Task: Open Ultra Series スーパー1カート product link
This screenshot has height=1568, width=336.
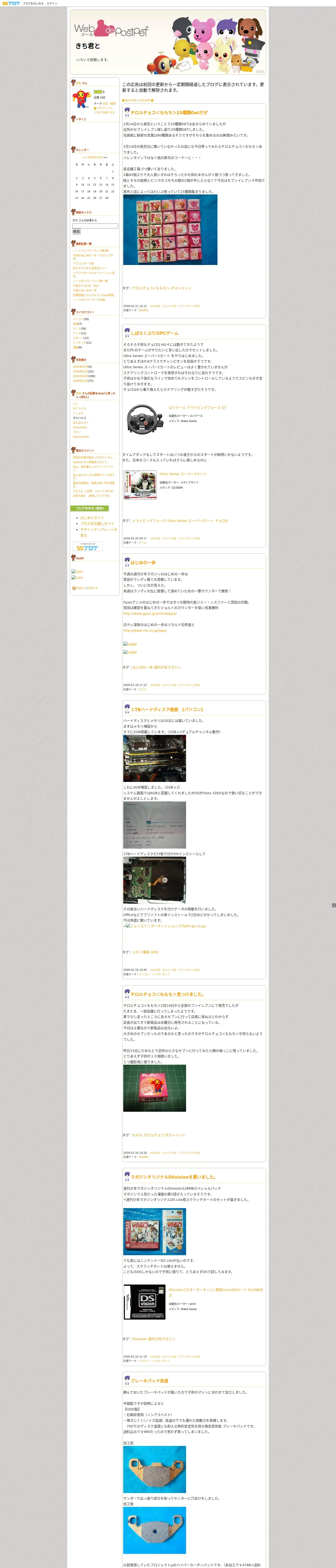Action: click(183, 474)
